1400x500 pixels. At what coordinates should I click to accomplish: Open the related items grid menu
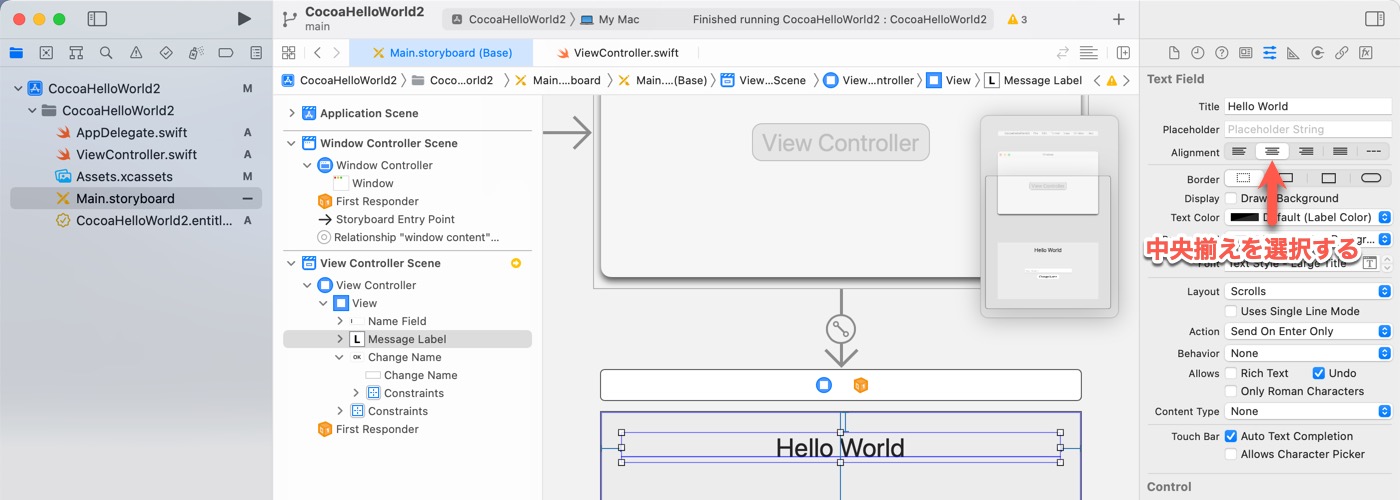(288, 53)
